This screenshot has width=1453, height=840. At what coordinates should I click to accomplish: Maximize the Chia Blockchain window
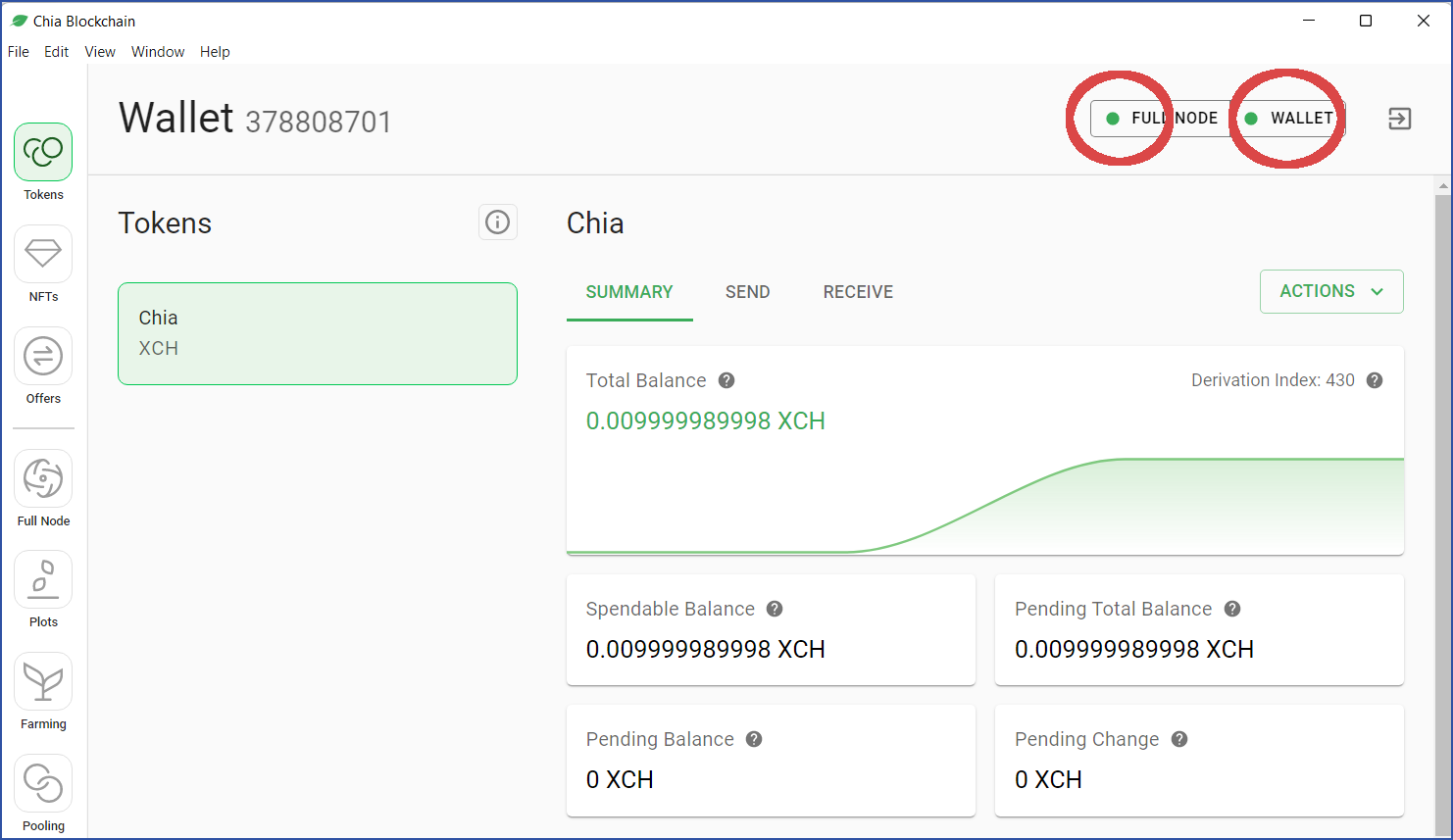click(x=1366, y=21)
